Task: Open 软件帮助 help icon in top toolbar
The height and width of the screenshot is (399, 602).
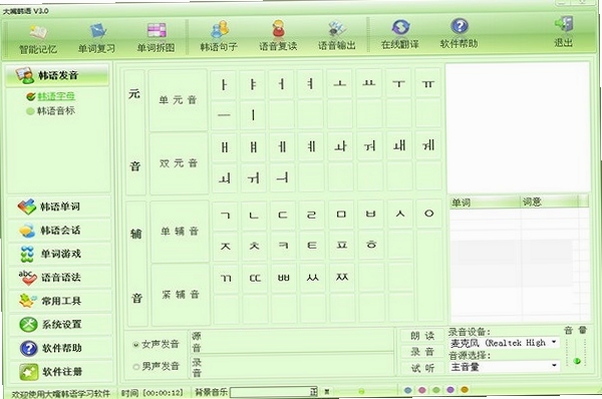Action: click(x=459, y=34)
